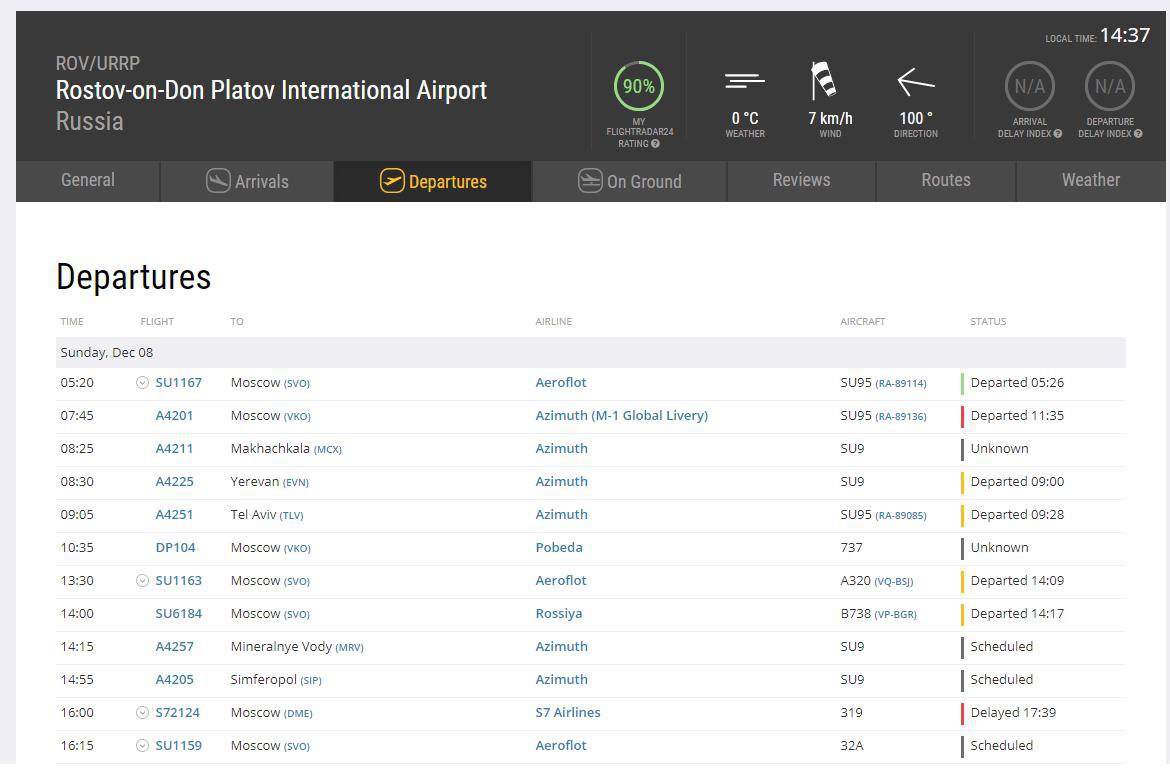
Task: Click the arrival delay N/A circle
Action: pos(1030,86)
